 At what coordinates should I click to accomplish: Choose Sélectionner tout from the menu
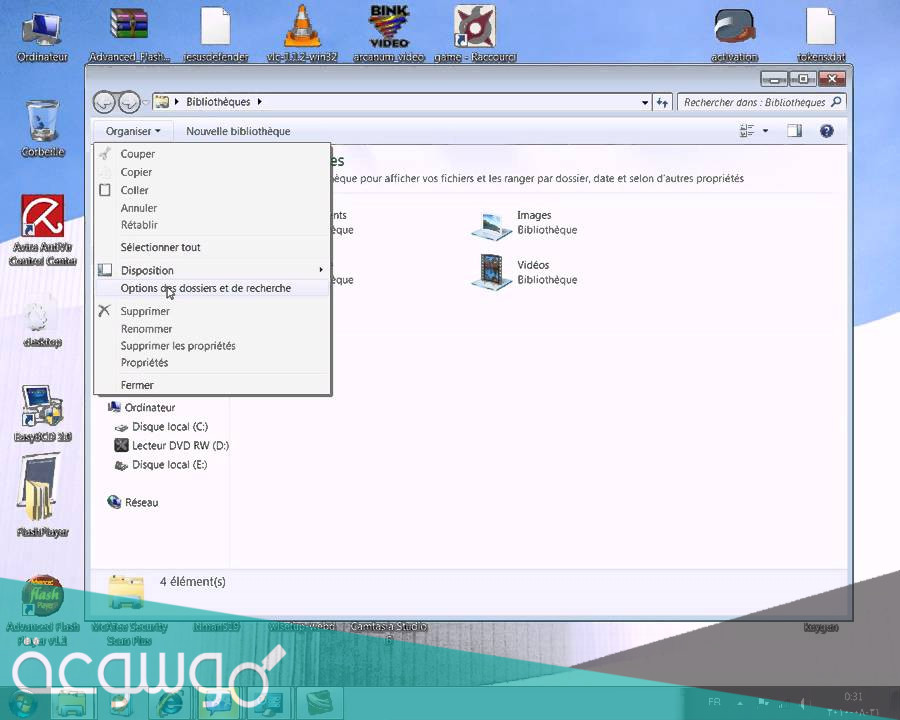pyautogui.click(x=160, y=247)
